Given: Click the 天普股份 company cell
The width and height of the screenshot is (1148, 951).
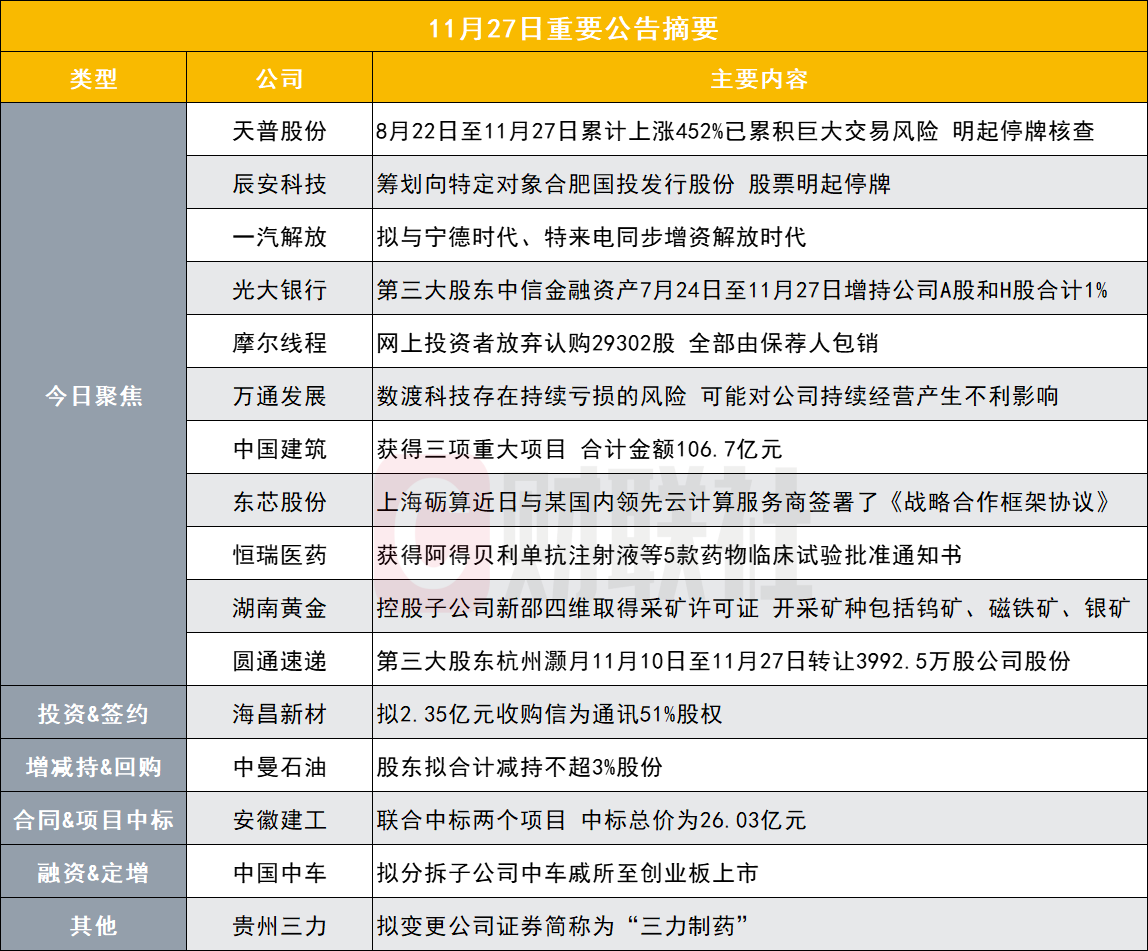Looking at the screenshot, I should click(x=278, y=131).
